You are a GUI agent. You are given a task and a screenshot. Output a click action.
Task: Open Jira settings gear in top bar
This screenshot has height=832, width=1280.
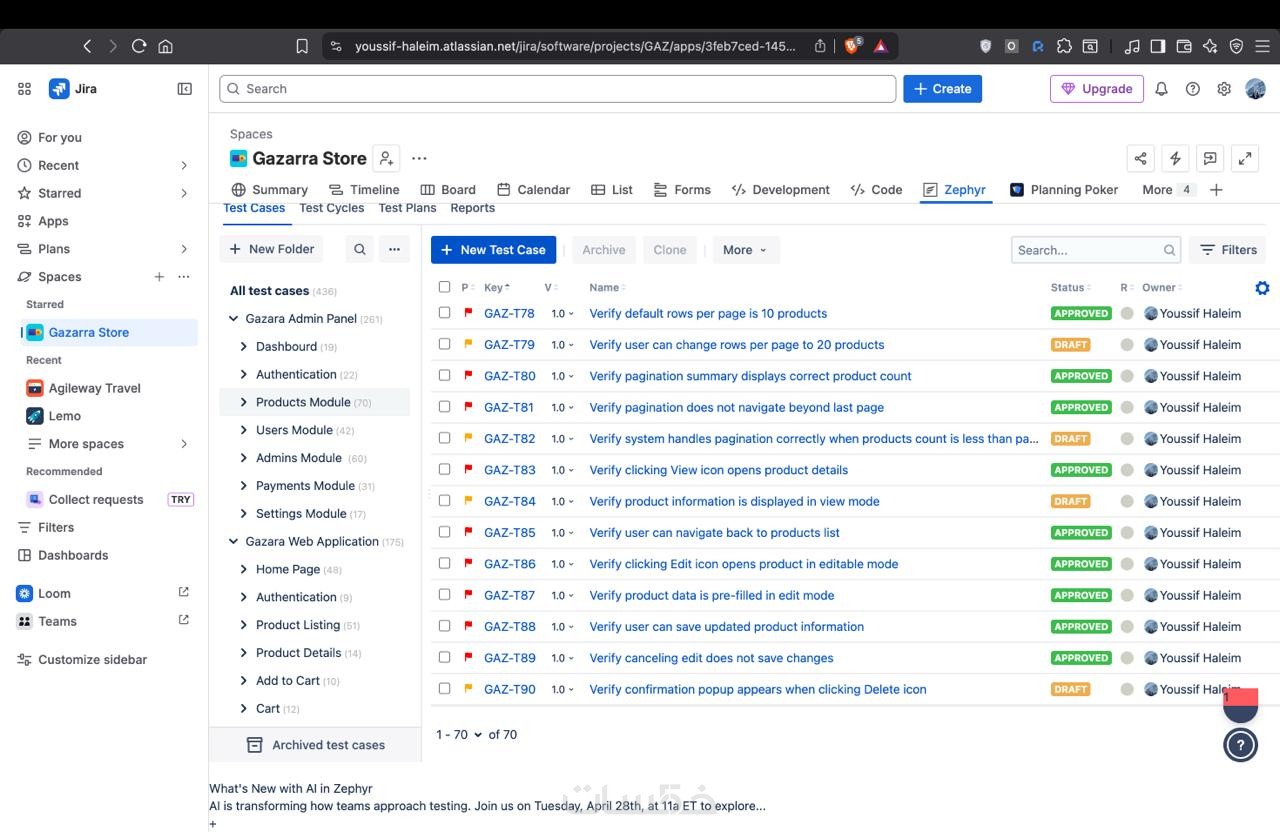(x=1224, y=89)
